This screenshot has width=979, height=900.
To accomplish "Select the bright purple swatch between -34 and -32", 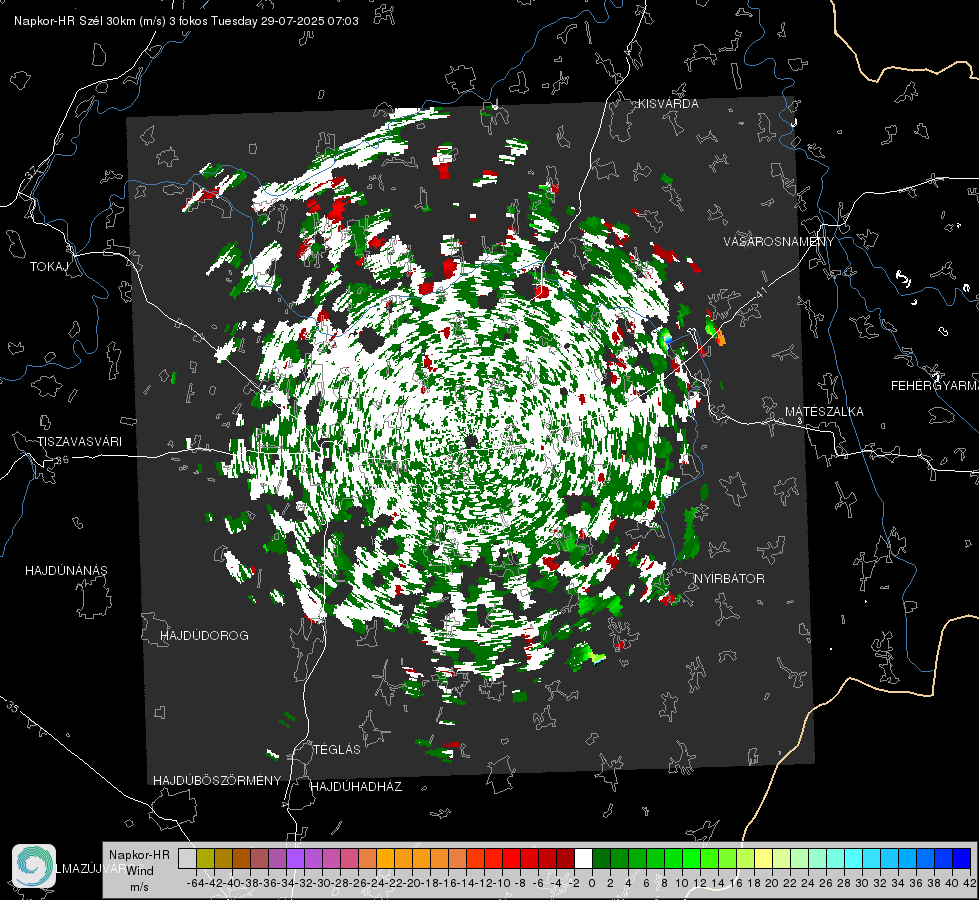I will tap(295, 858).
